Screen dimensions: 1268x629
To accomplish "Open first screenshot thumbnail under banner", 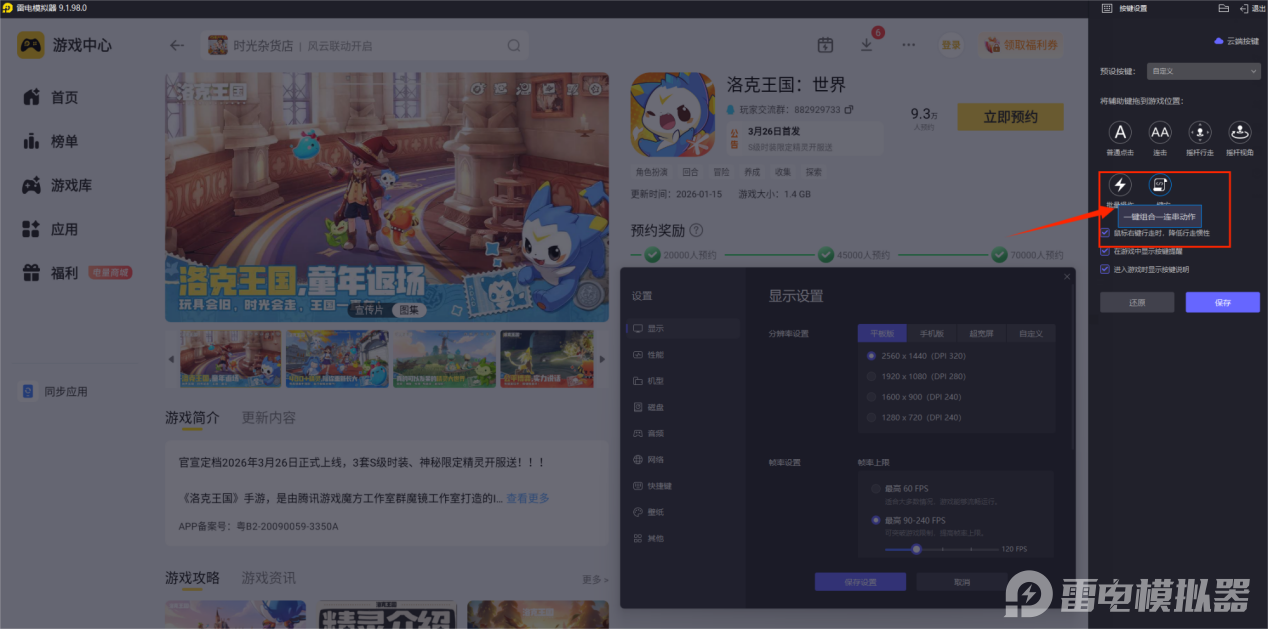I will click(x=231, y=359).
